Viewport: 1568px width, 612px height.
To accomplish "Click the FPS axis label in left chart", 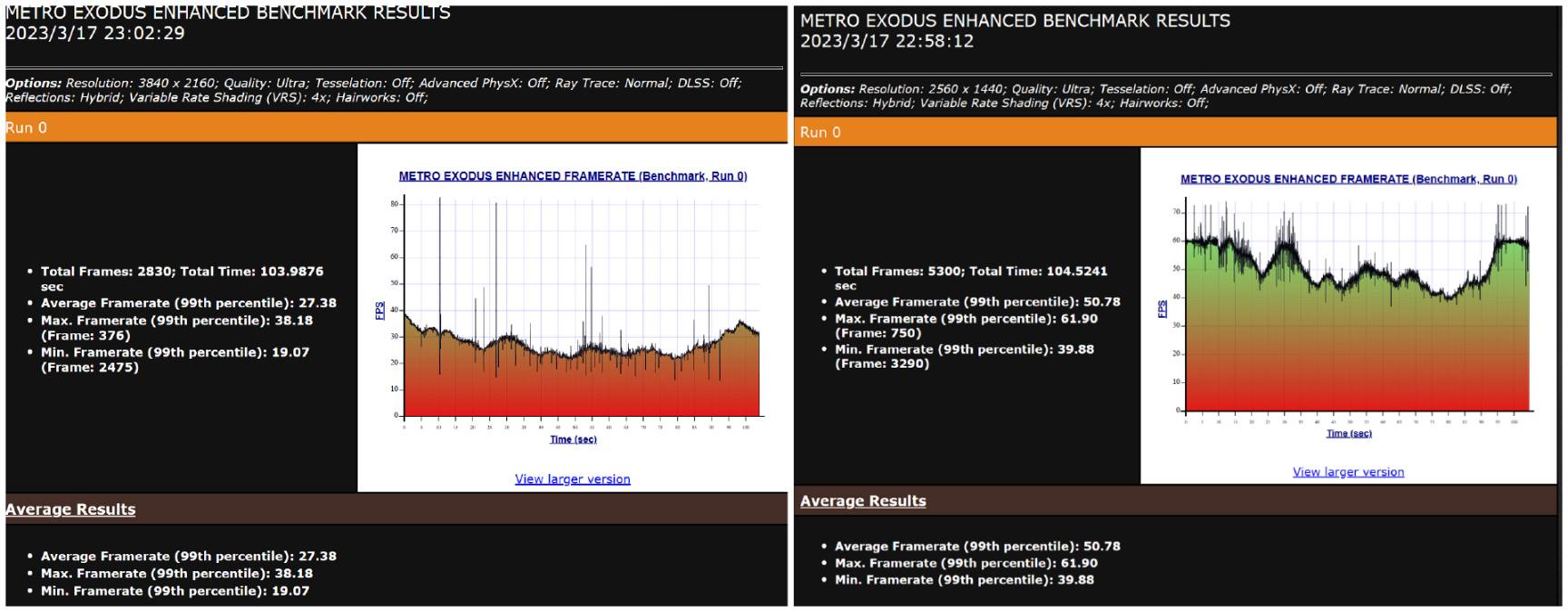I will click(x=380, y=311).
